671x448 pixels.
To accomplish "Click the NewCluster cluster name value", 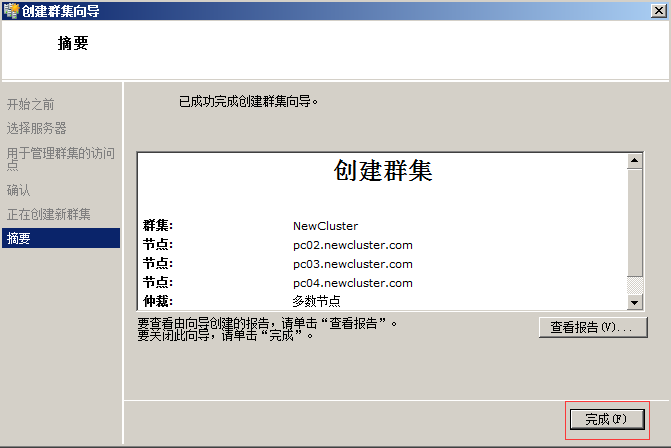I will tap(325, 226).
